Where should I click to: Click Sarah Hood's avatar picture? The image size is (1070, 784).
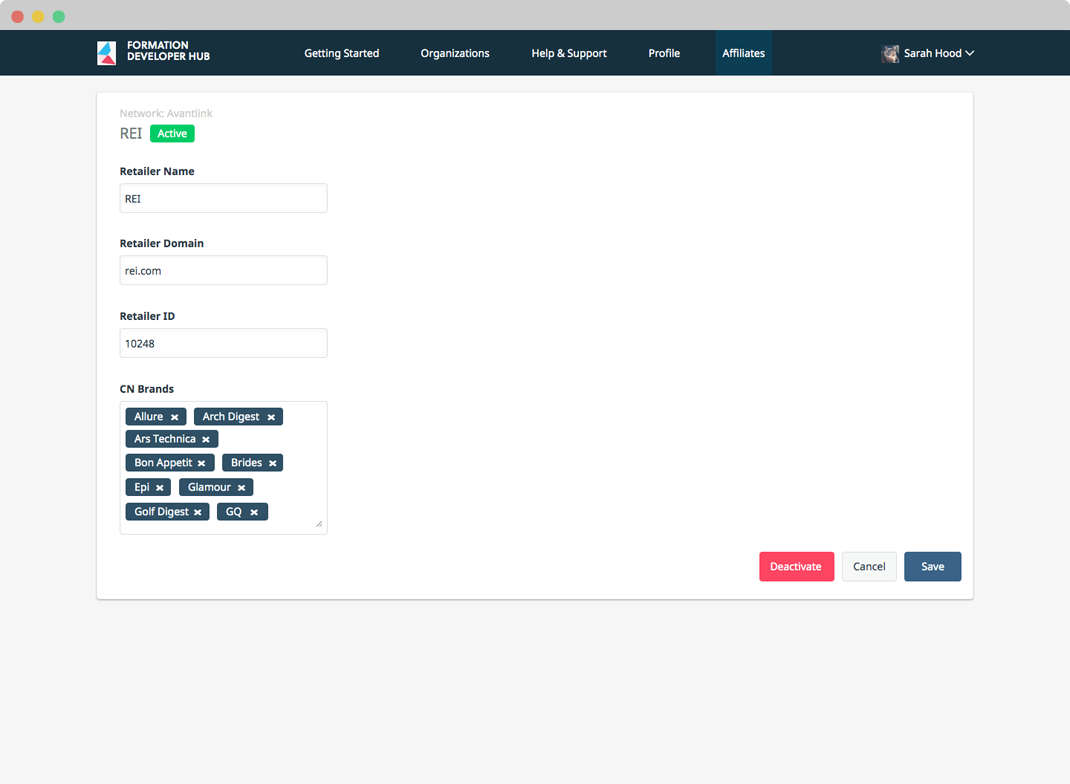coord(890,53)
